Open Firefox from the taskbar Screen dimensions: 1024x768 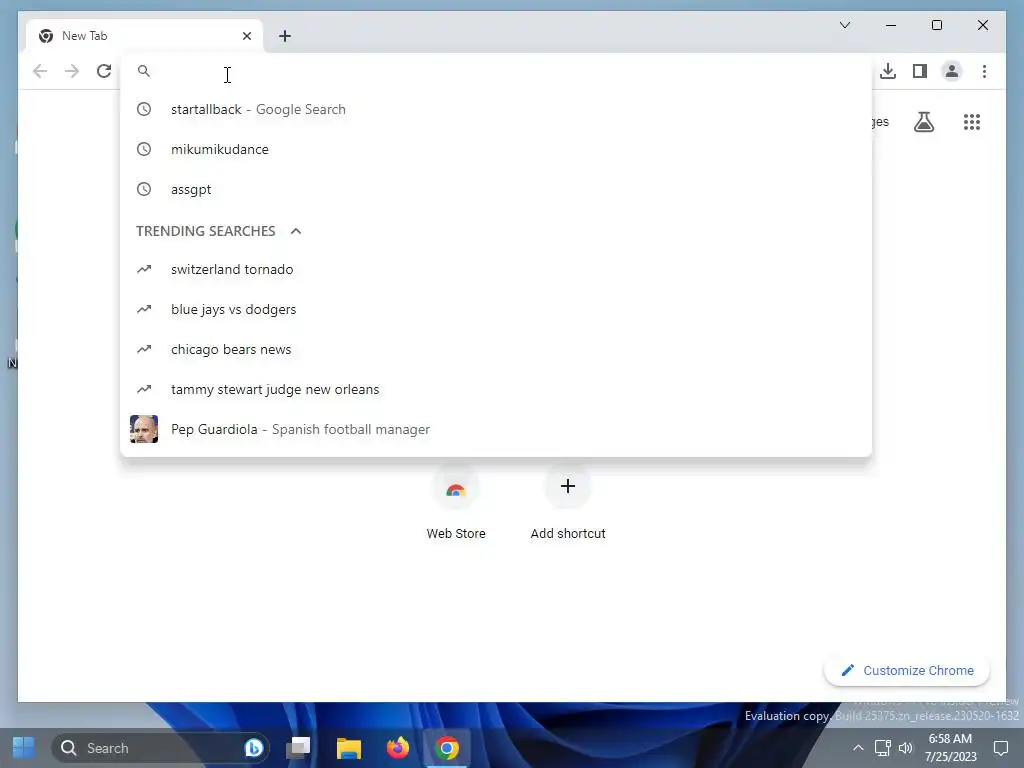tap(398, 748)
